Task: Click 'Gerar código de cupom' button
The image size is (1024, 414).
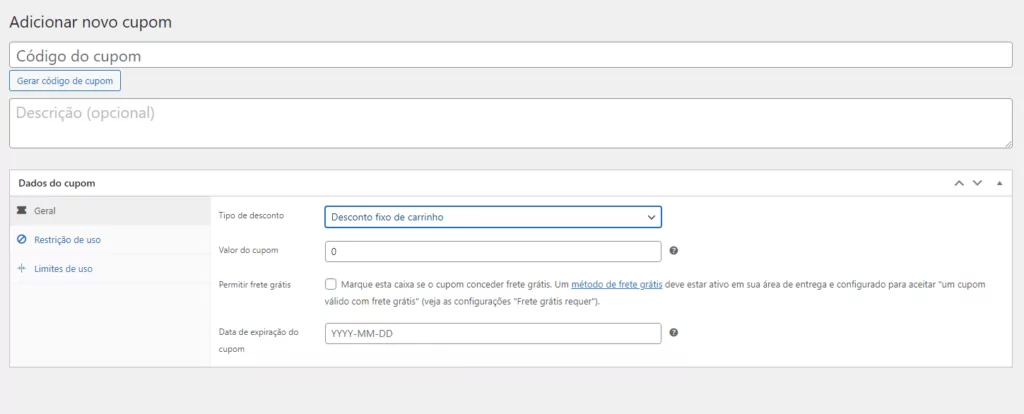Action: 65,81
